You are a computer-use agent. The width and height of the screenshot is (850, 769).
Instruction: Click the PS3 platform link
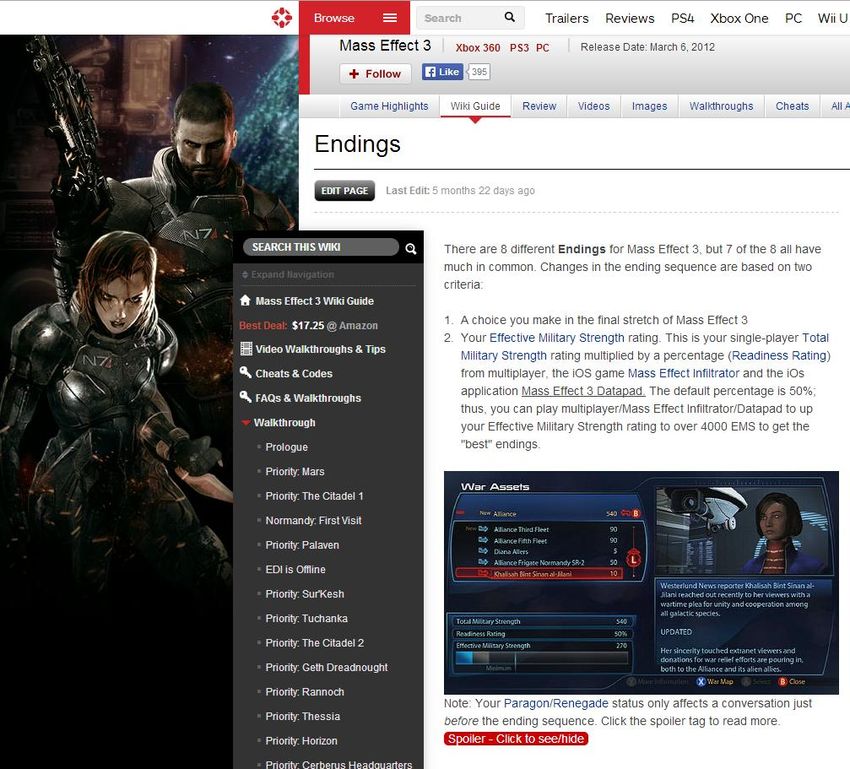point(519,48)
